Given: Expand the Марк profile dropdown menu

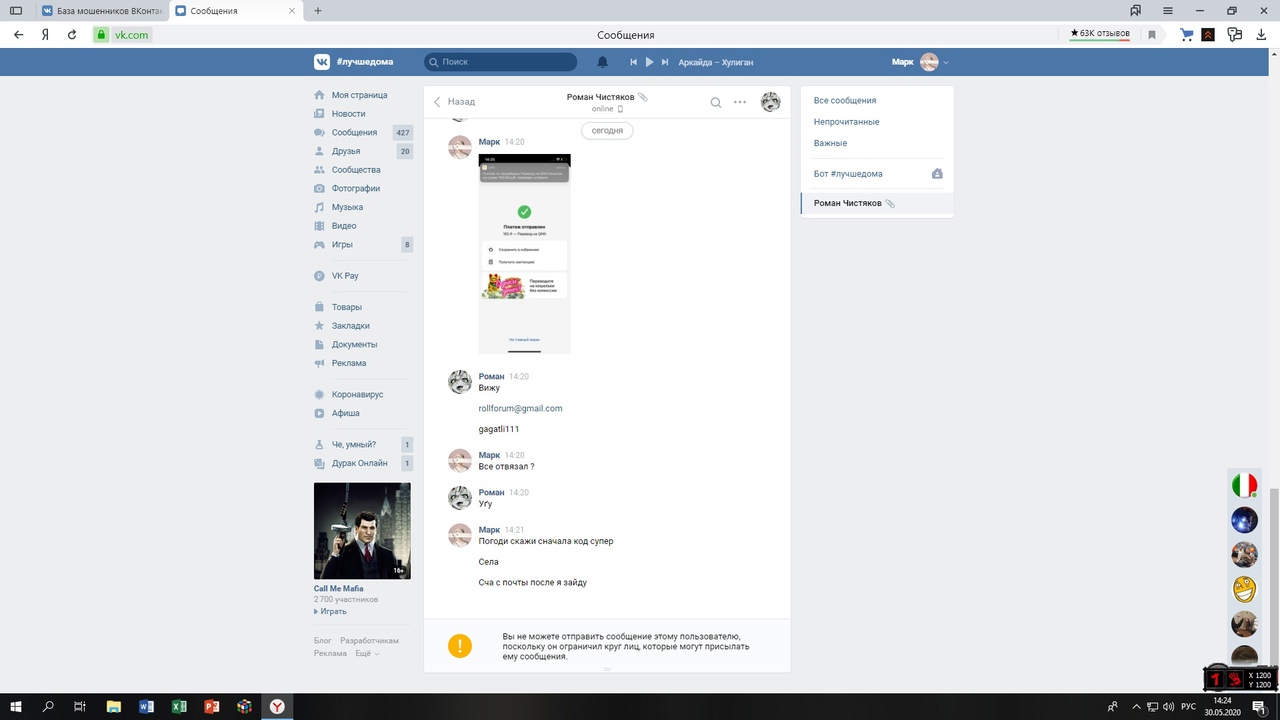Looking at the screenshot, I should (945, 62).
